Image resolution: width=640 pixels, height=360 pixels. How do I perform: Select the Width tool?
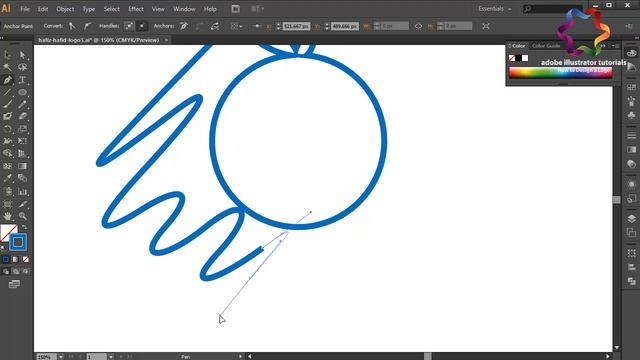pyautogui.click(x=7, y=141)
